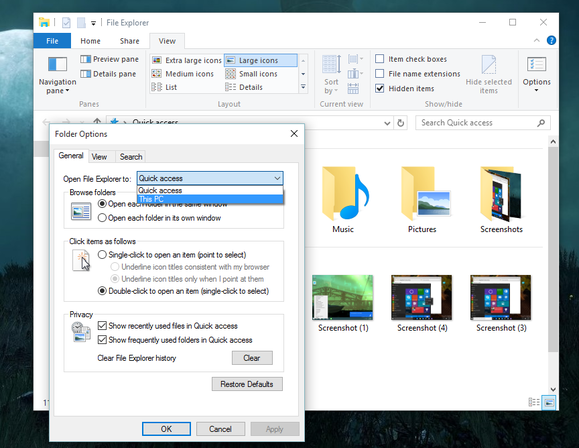This screenshot has width=579, height=448.
Task: Expand address bar history dropdown
Action: point(387,123)
